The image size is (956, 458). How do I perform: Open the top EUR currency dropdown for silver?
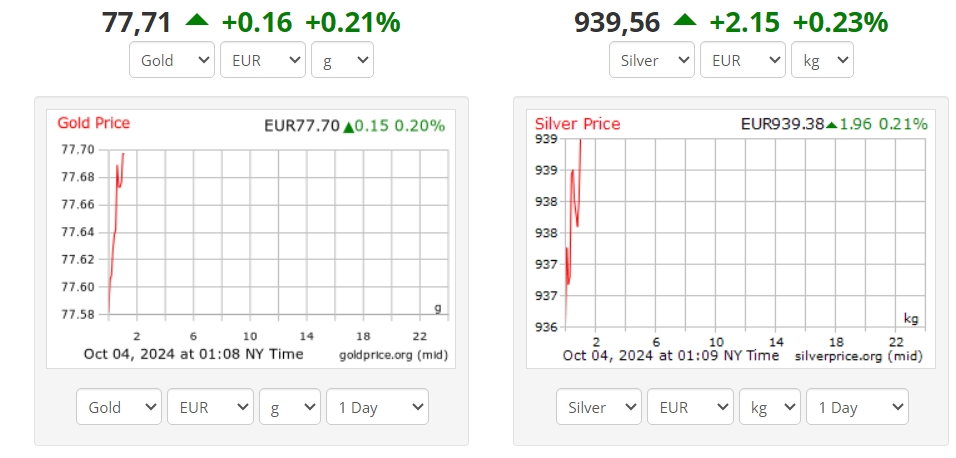(x=743, y=60)
